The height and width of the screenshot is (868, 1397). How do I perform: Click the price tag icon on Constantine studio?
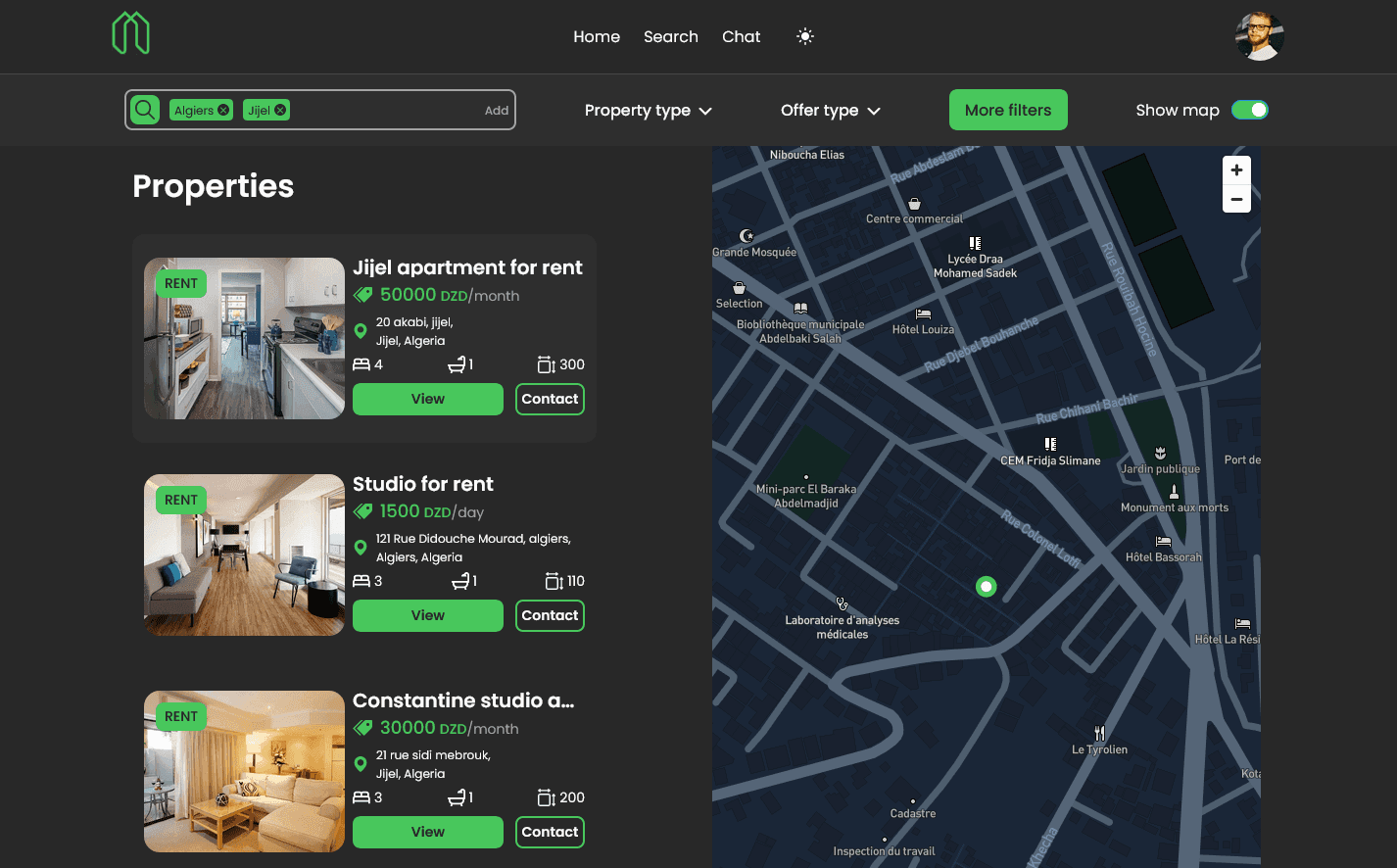click(x=363, y=728)
